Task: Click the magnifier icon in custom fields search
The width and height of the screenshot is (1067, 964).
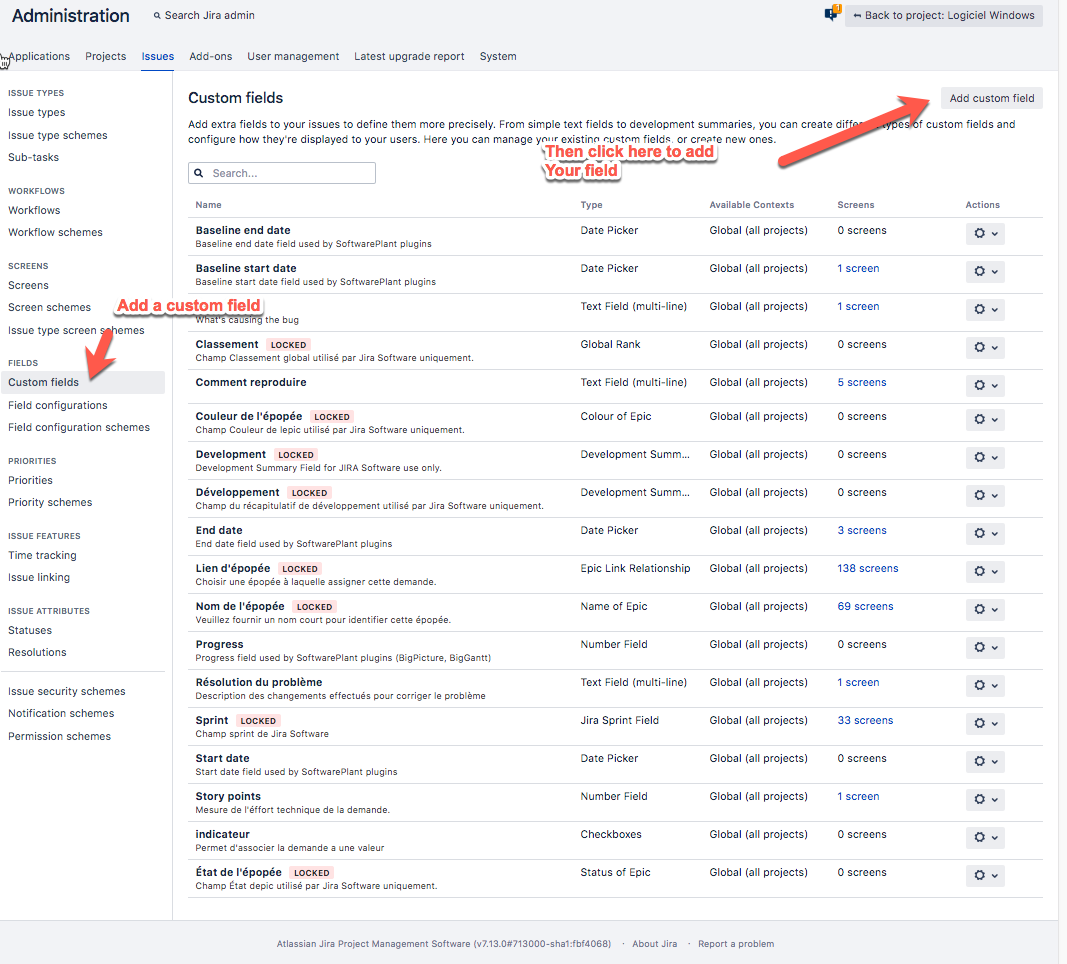Action: coord(199,173)
